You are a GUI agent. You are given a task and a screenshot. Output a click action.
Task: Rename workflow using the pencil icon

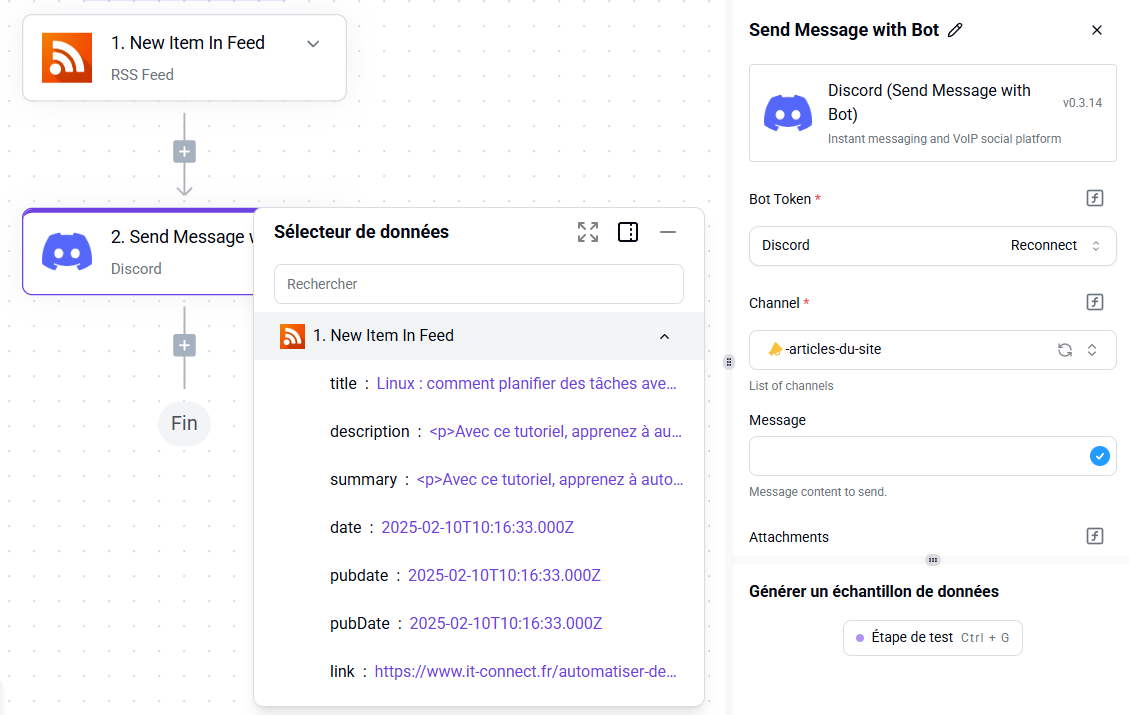point(954,30)
